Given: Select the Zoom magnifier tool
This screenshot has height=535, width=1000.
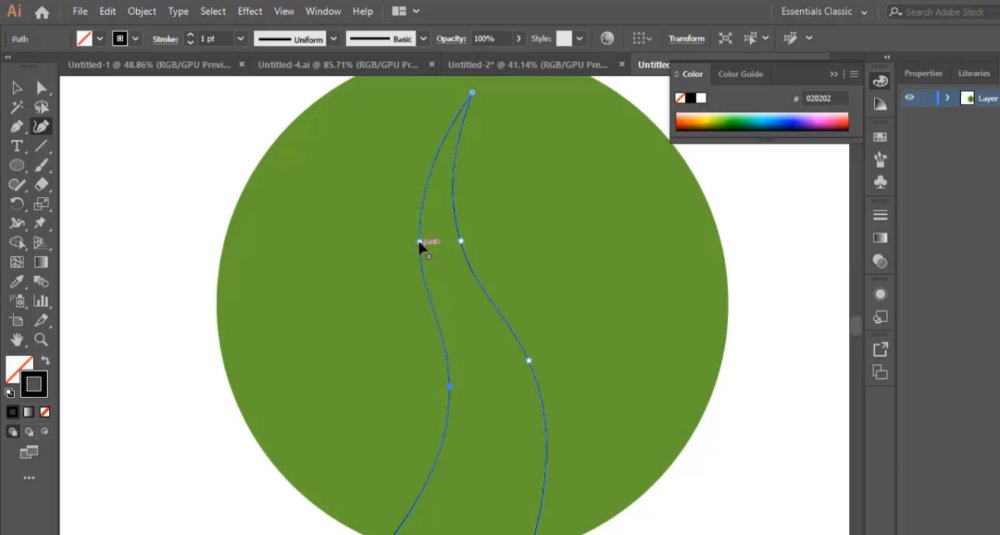Looking at the screenshot, I should [41, 339].
